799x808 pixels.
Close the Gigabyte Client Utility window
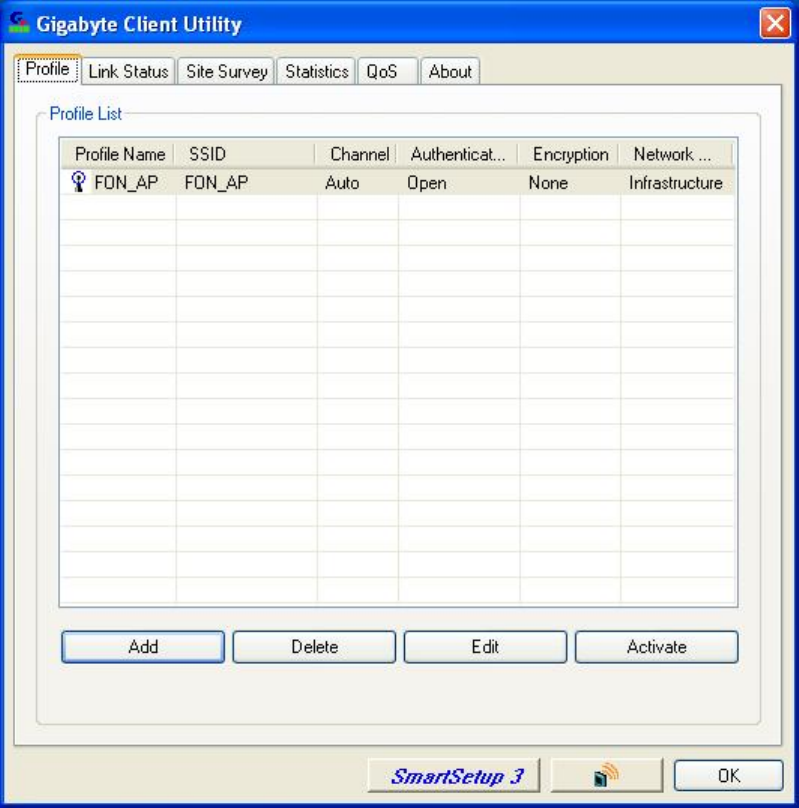click(775, 23)
